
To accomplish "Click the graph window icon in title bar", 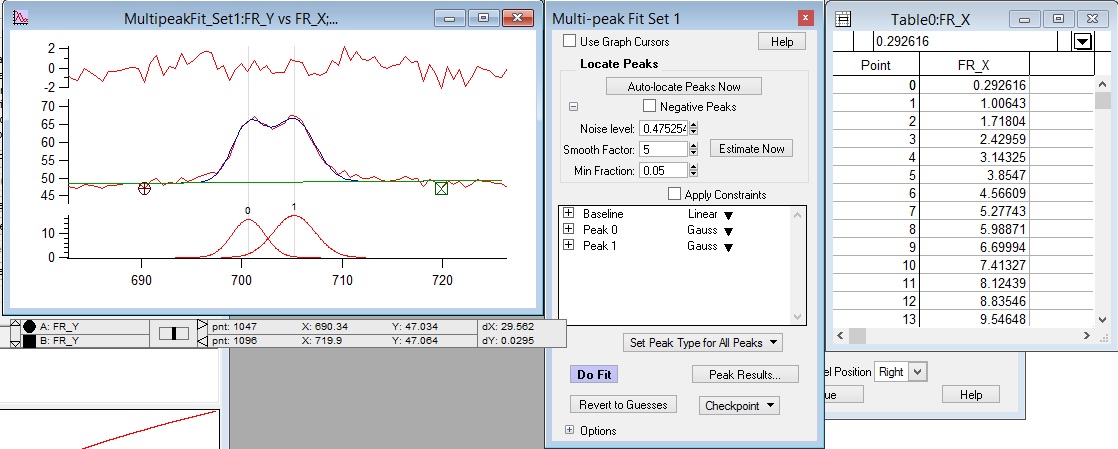I will click(23, 18).
